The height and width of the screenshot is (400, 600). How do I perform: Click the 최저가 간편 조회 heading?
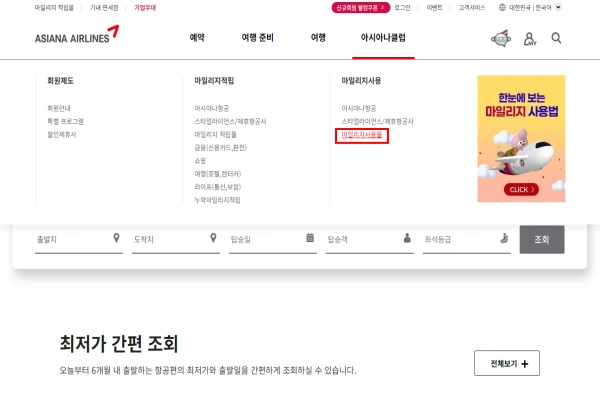tap(119, 343)
